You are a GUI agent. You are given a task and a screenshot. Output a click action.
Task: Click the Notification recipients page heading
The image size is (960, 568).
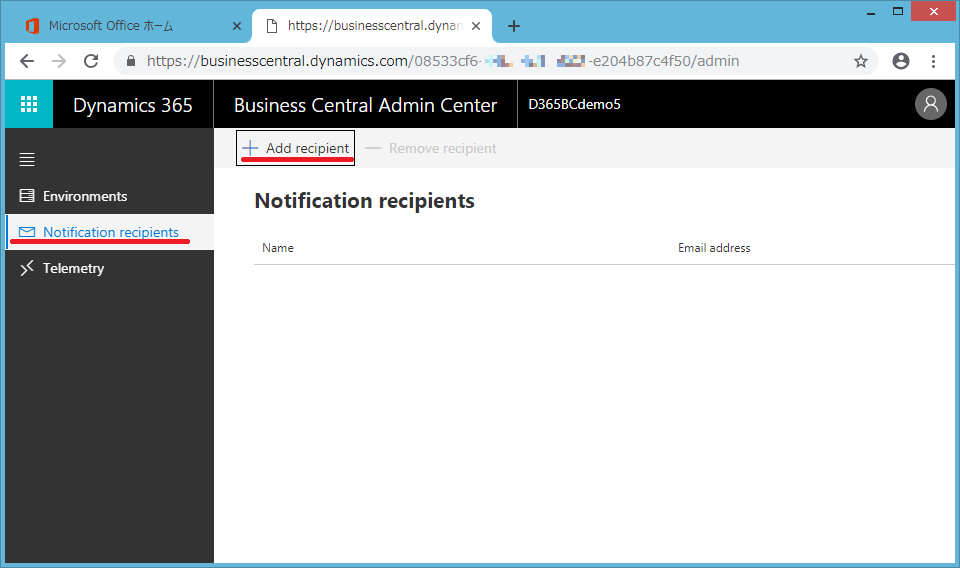tap(365, 201)
